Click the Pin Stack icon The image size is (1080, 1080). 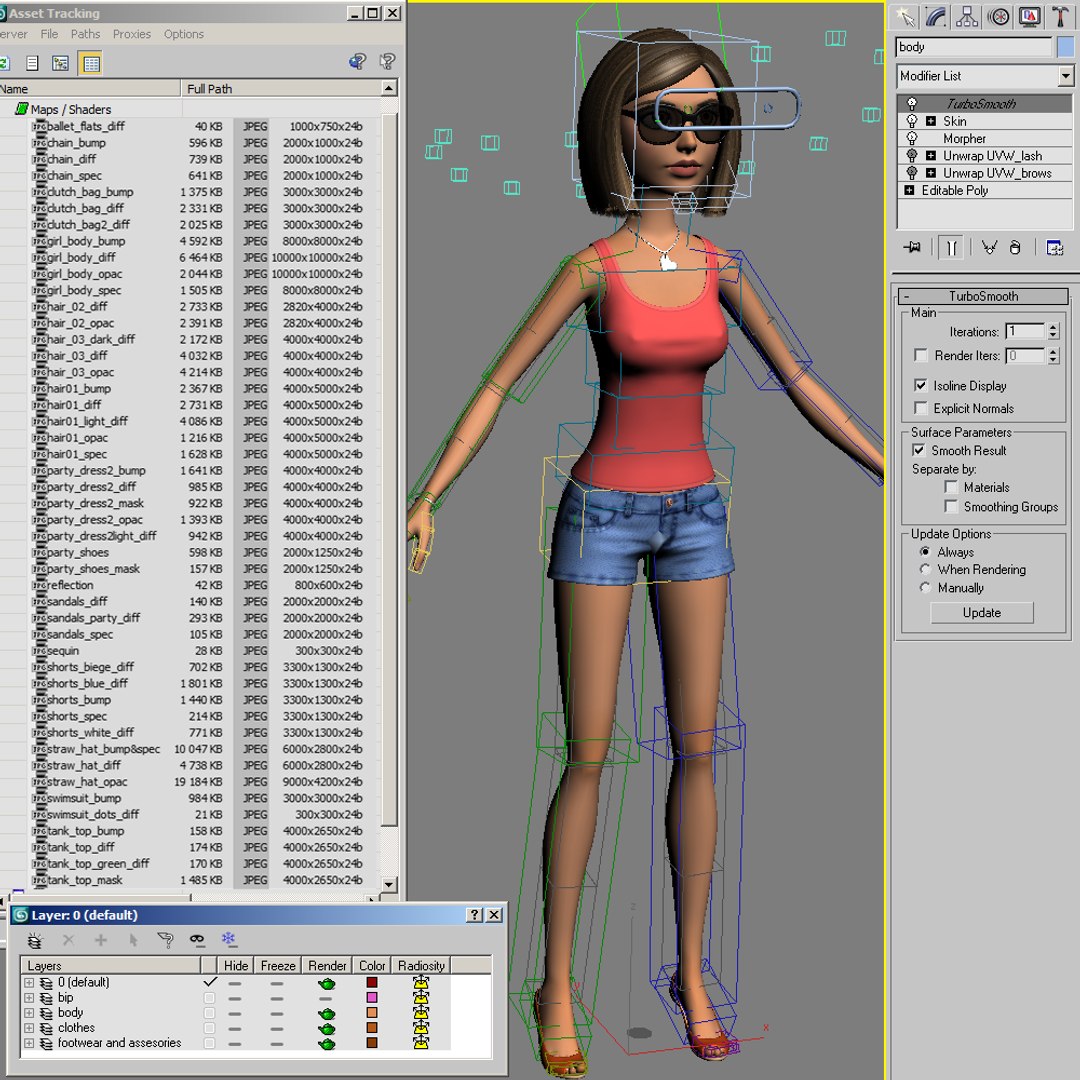tap(912, 247)
